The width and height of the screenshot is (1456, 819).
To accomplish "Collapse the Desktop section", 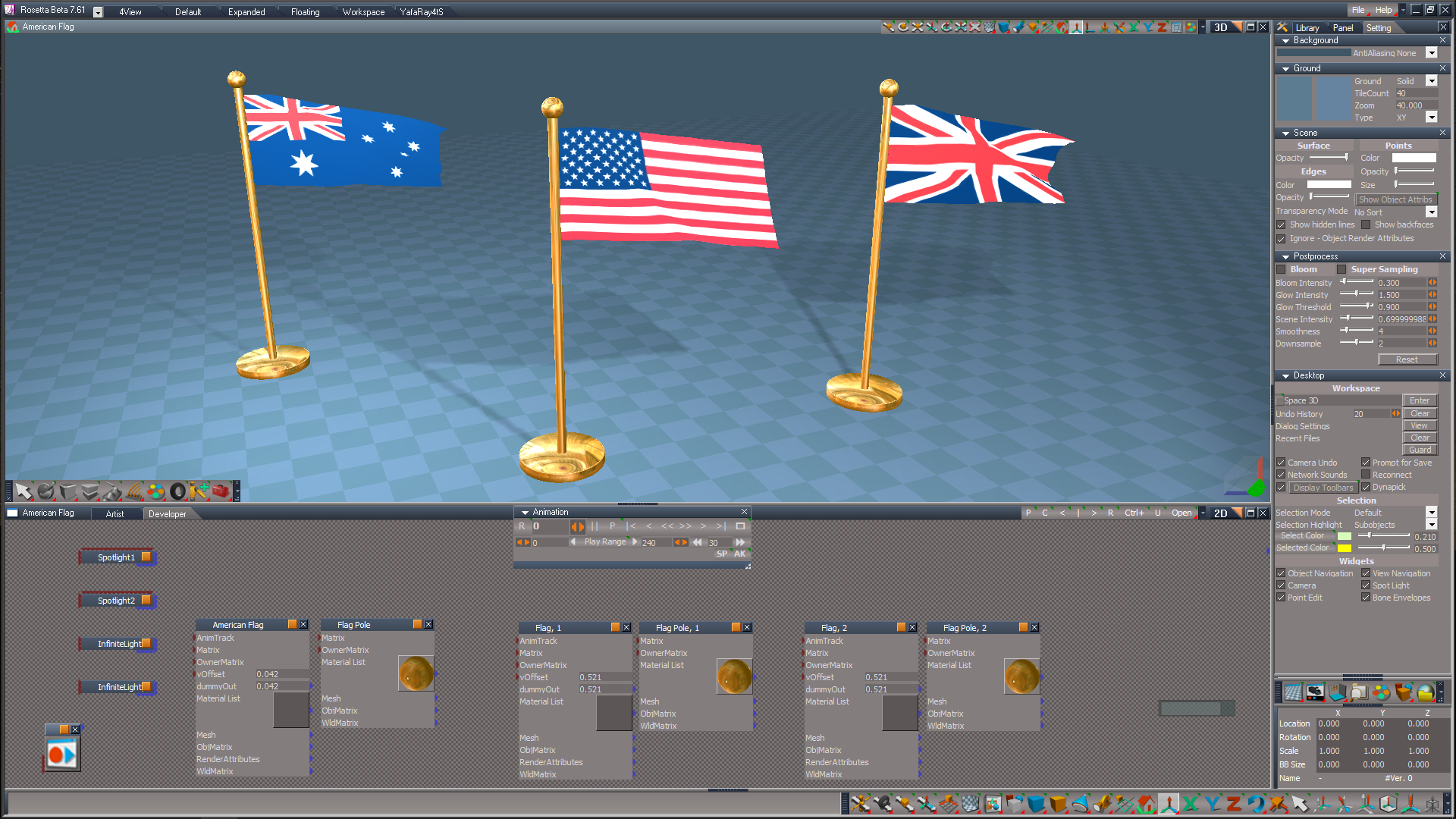I will click(1285, 376).
